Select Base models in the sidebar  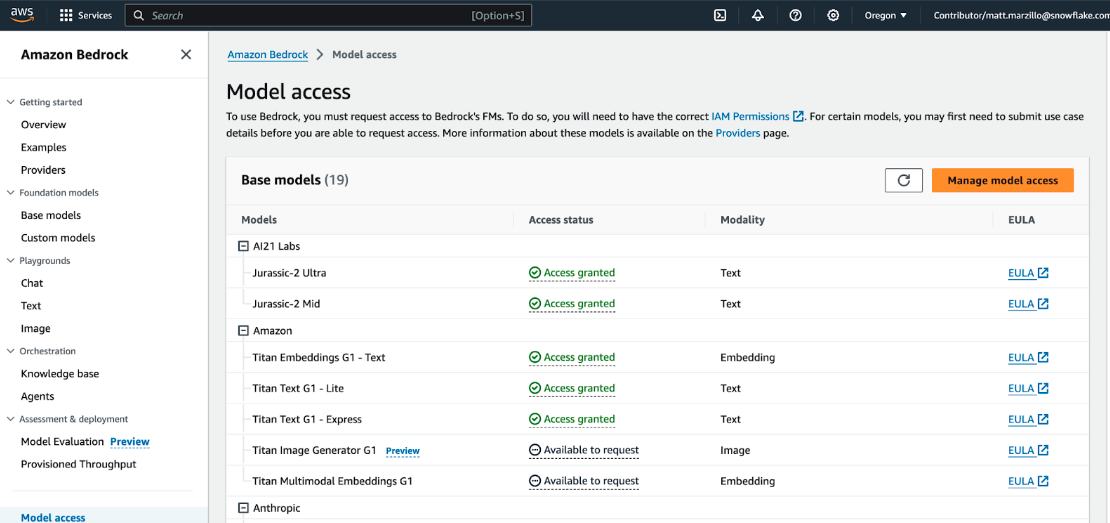pos(51,215)
